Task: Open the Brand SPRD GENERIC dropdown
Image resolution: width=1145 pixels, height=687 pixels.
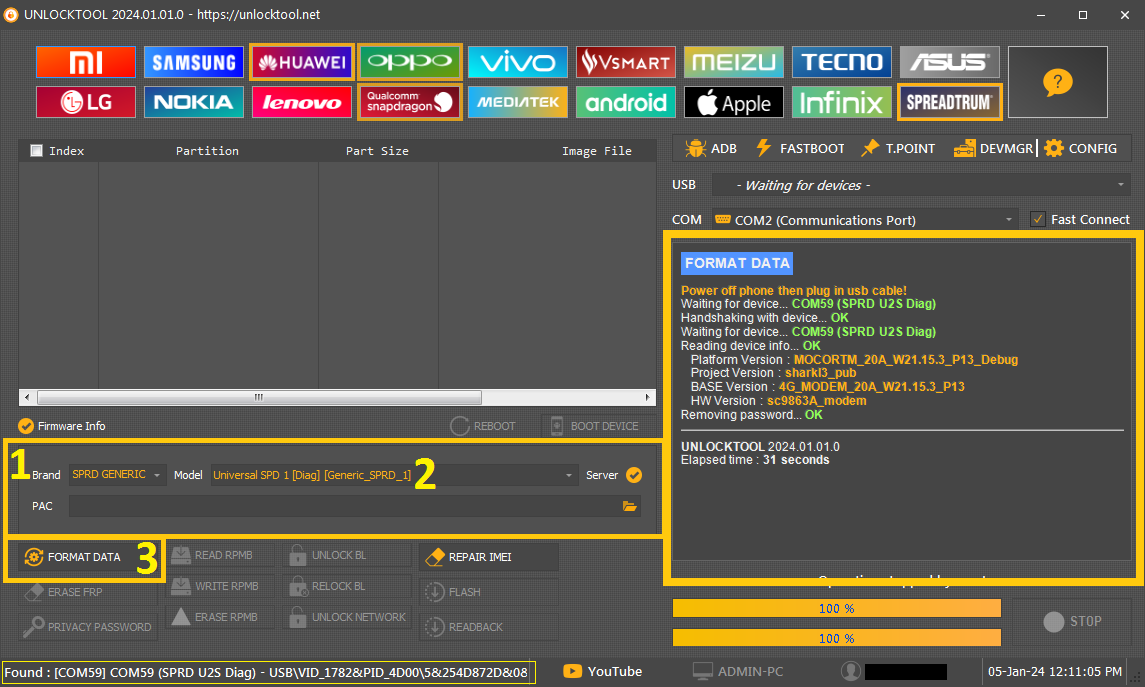Action: [118, 475]
